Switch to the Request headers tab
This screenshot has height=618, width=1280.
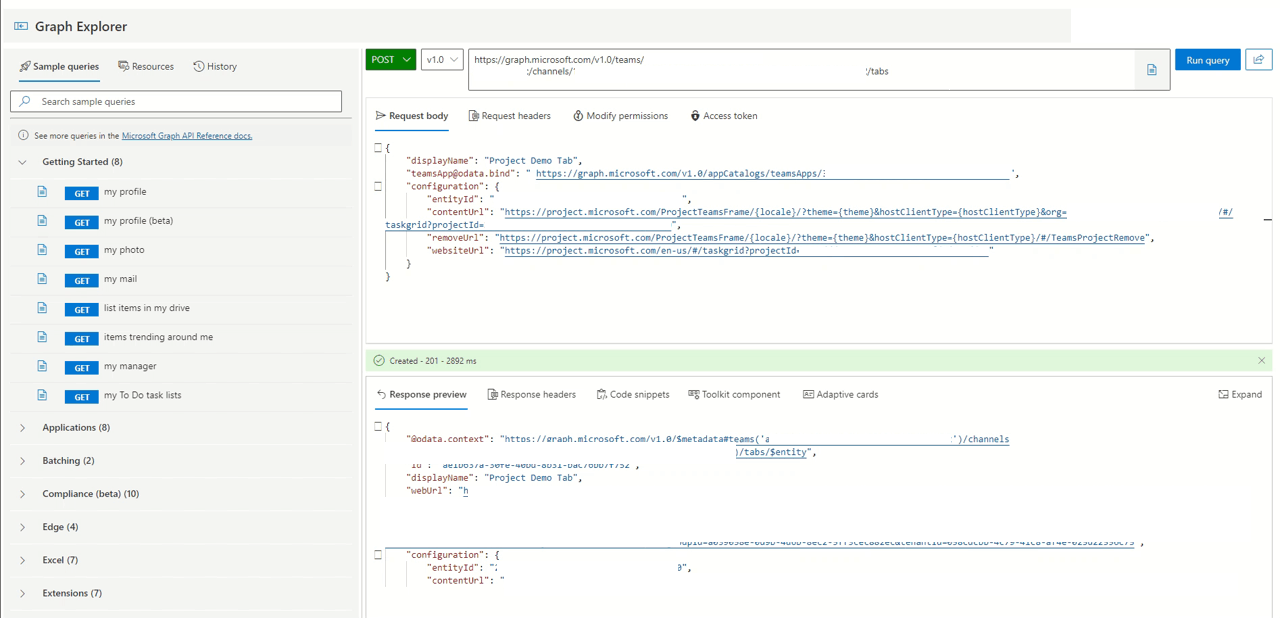pos(510,116)
